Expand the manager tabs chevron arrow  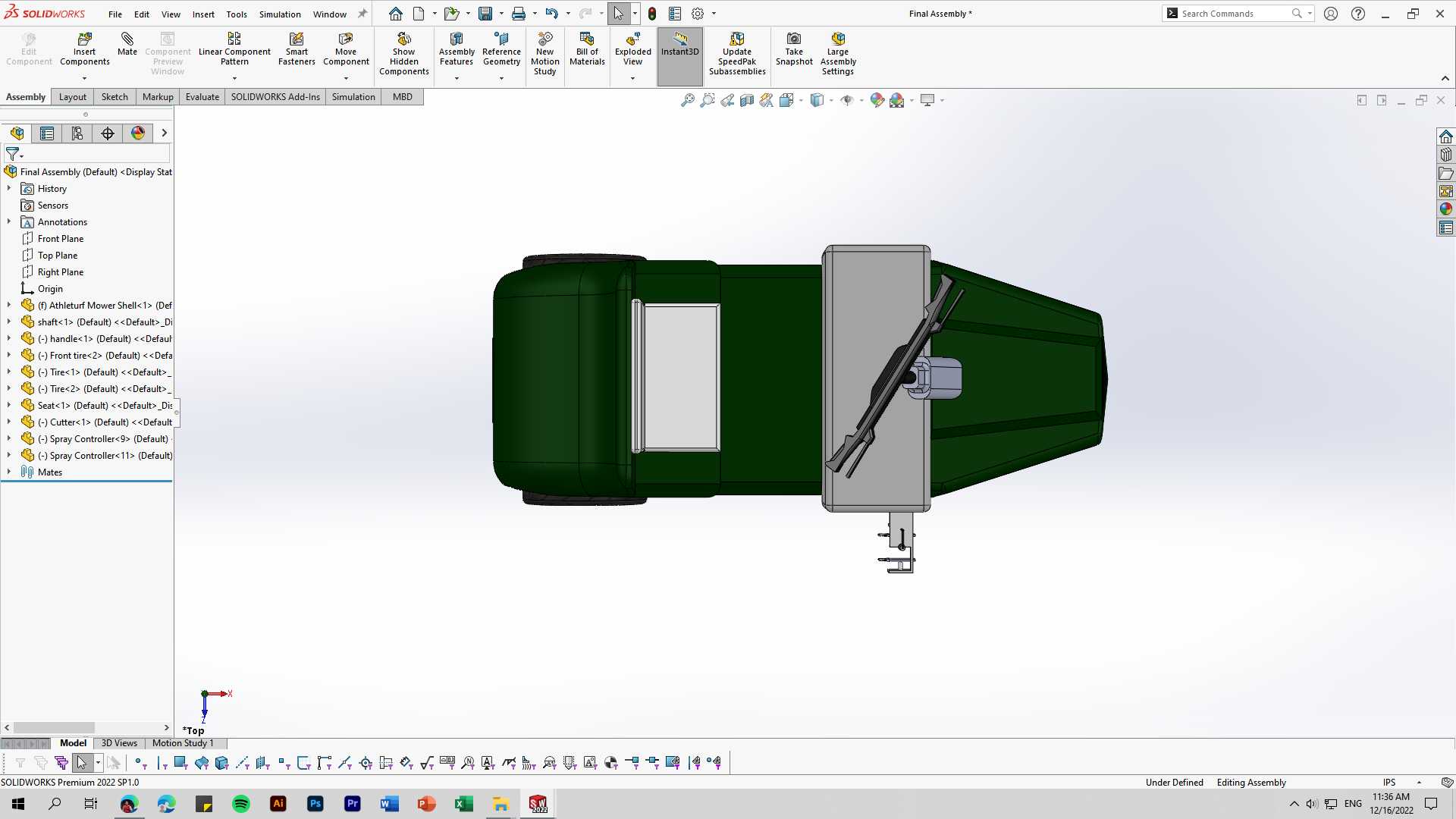(164, 133)
